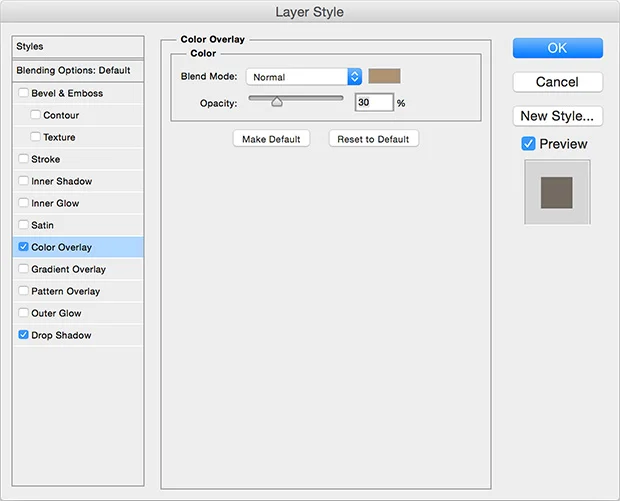Viewport: 620px width, 501px height.
Task: Select the Color Overlay label
Action: click(61, 247)
